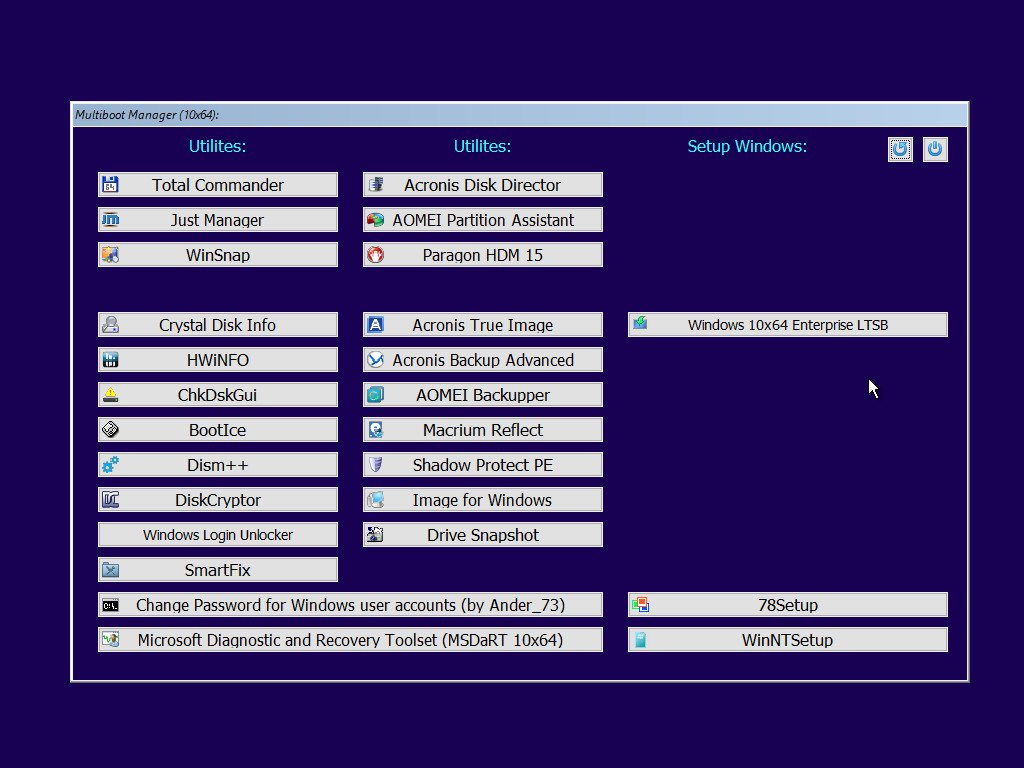The image size is (1024, 768).
Task: Click the Macrium Reflect icon
Action: (376, 430)
